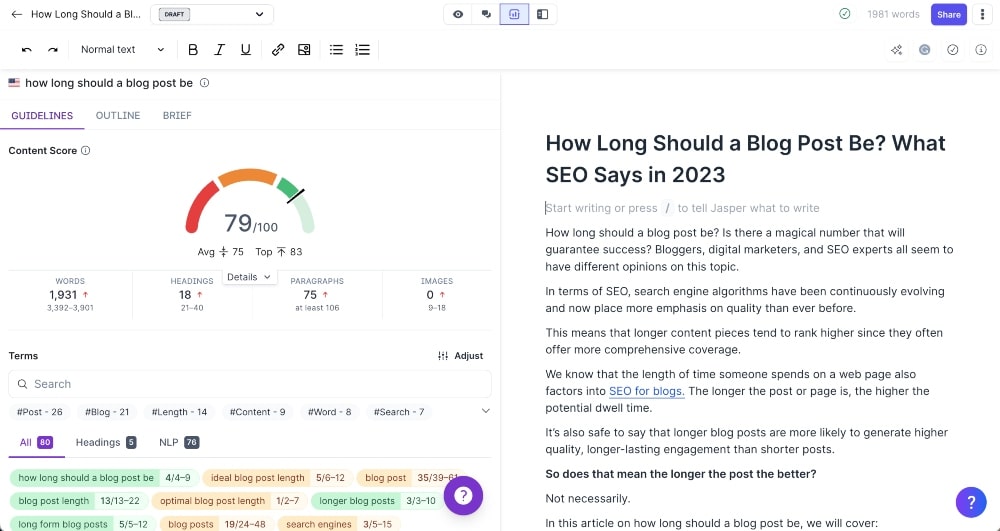The width and height of the screenshot is (1000, 531).
Task: Insert an image
Action: [304, 50]
